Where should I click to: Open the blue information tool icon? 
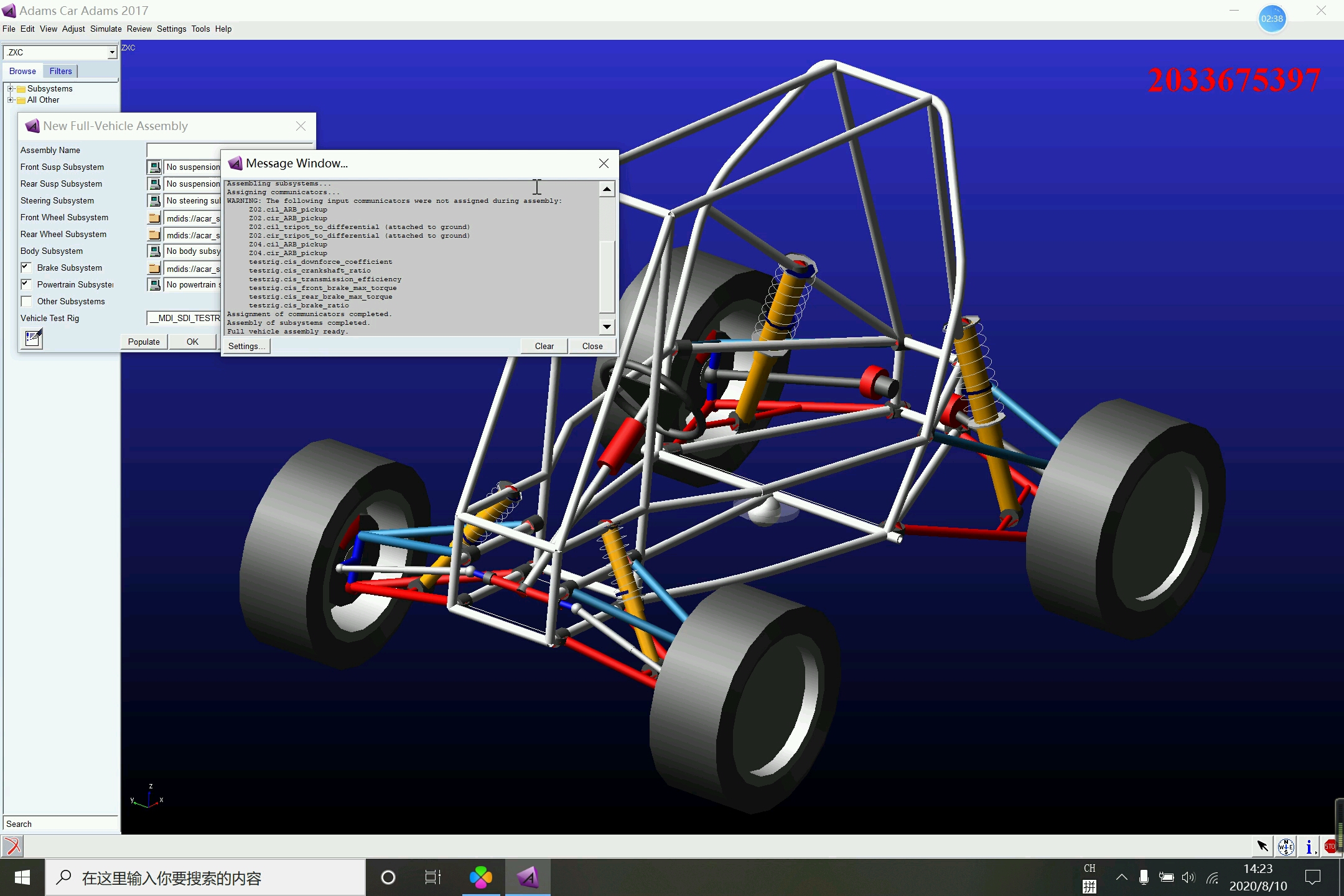(1309, 846)
